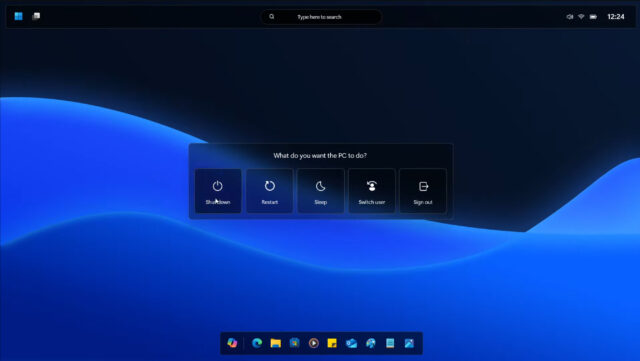Click the 'Type here to search' field
Viewport: 640px width, 361px height.
pos(321,17)
